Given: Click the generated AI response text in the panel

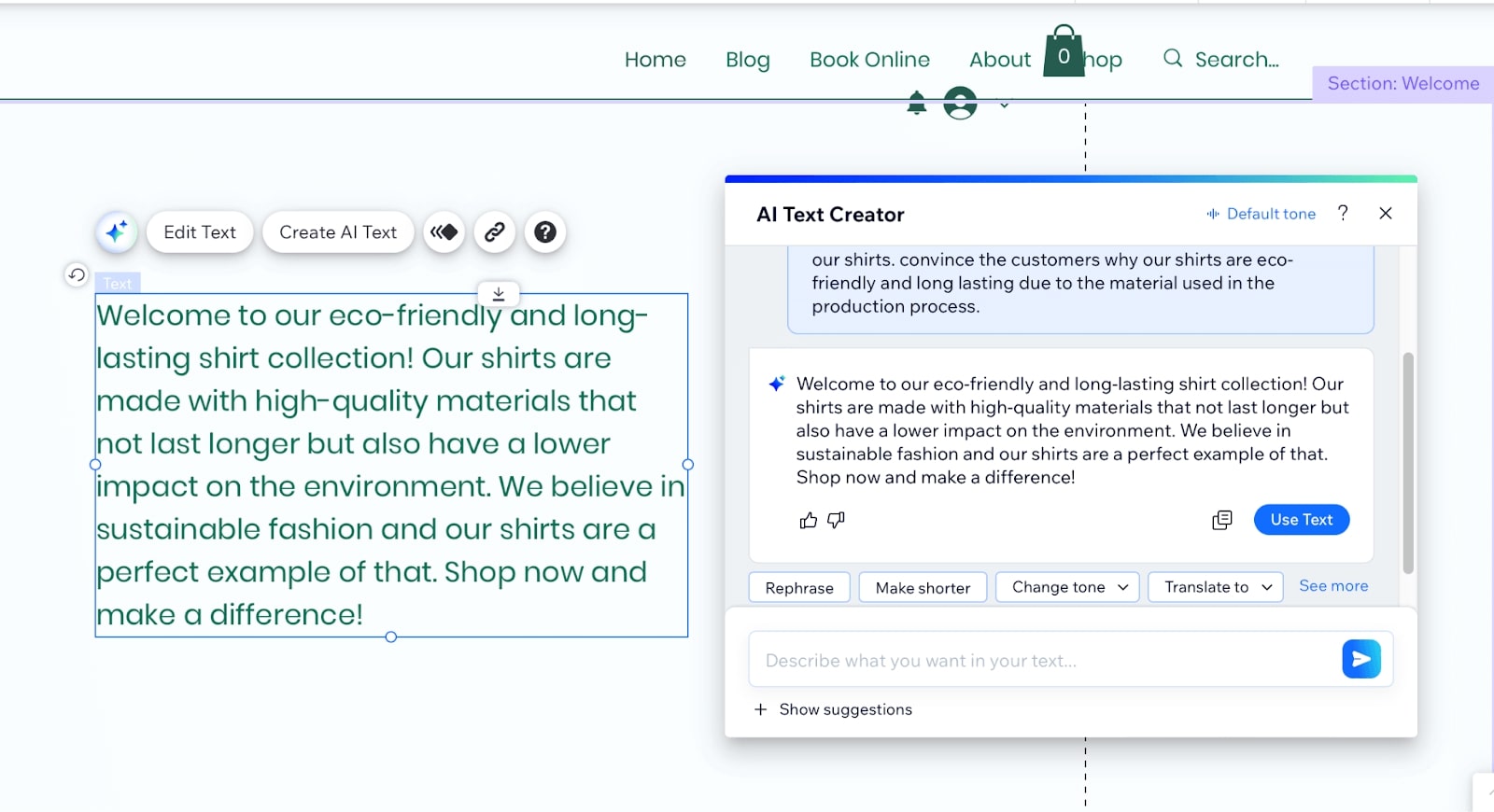Looking at the screenshot, I should pyautogui.click(x=1072, y=430).
